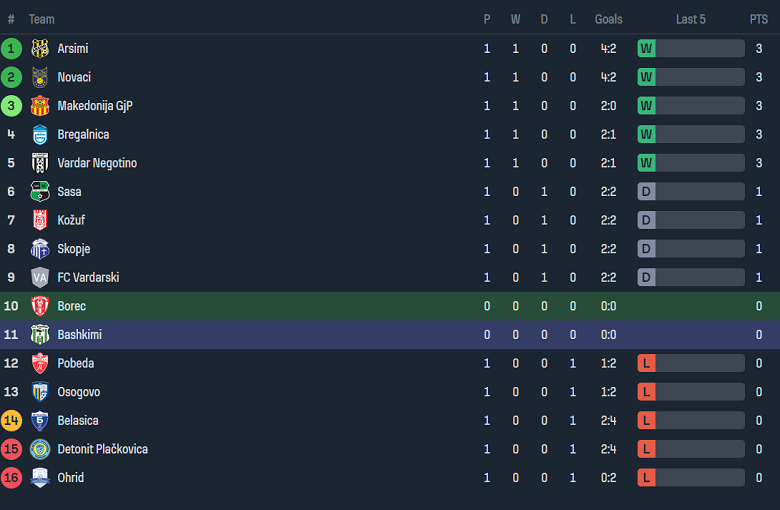780x510 pixels.
Task: Click the Ohrid club crest
Action: click(40, 478)
